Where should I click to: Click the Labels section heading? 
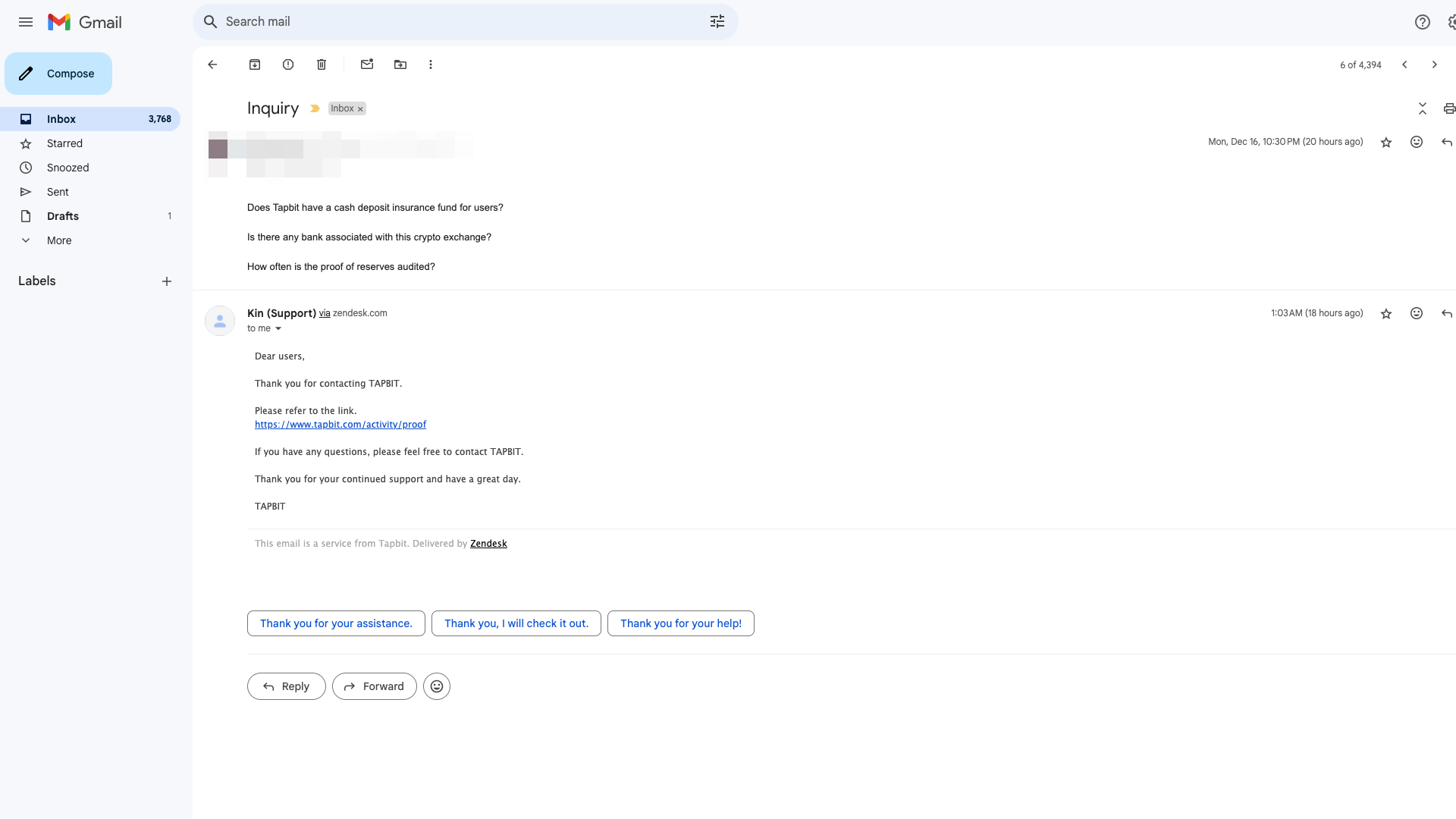37,281
